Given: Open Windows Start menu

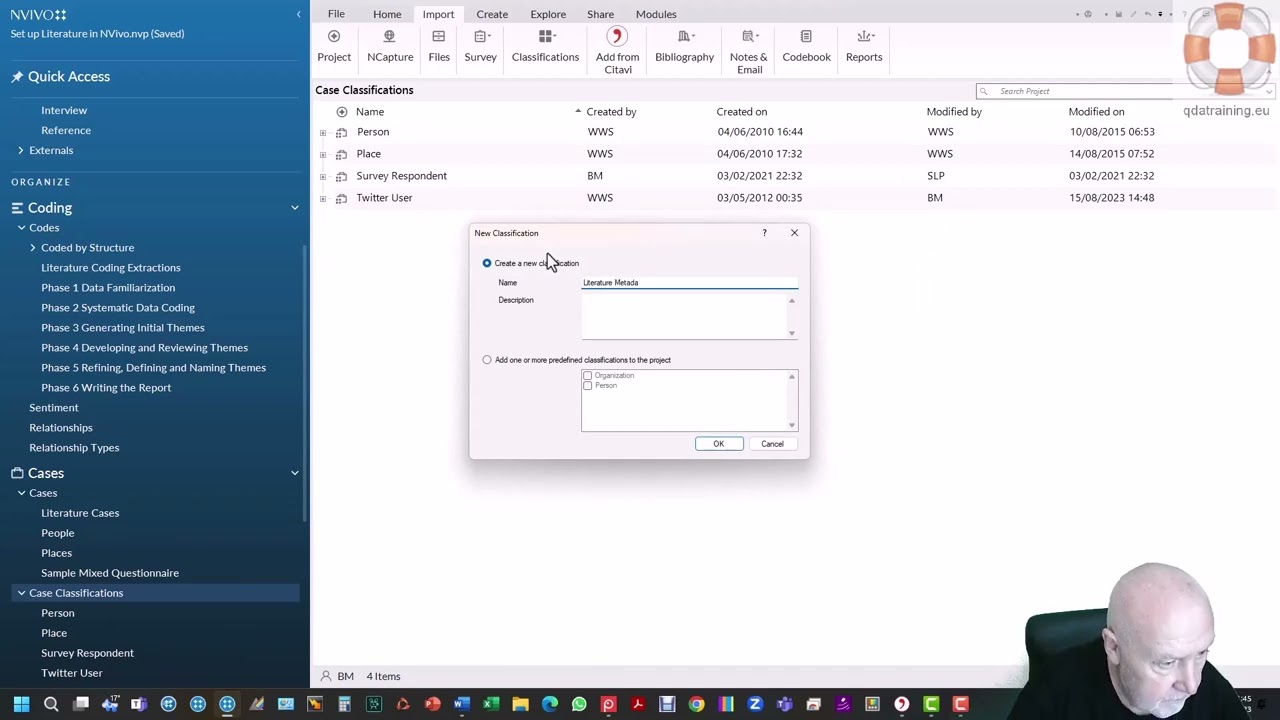Looking at the screenshot, I should click(21, 705).
